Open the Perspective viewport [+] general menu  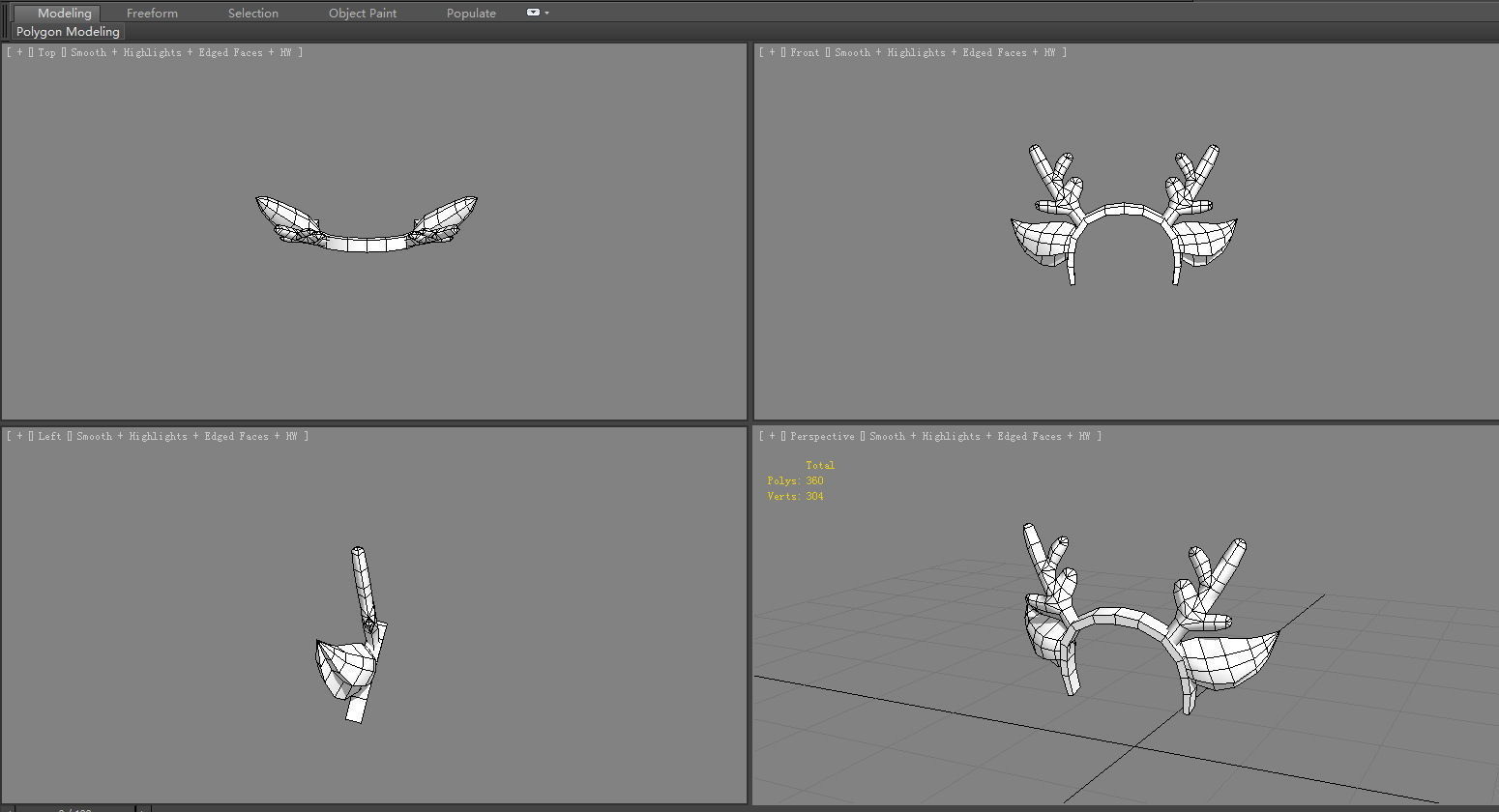point(772,436)
